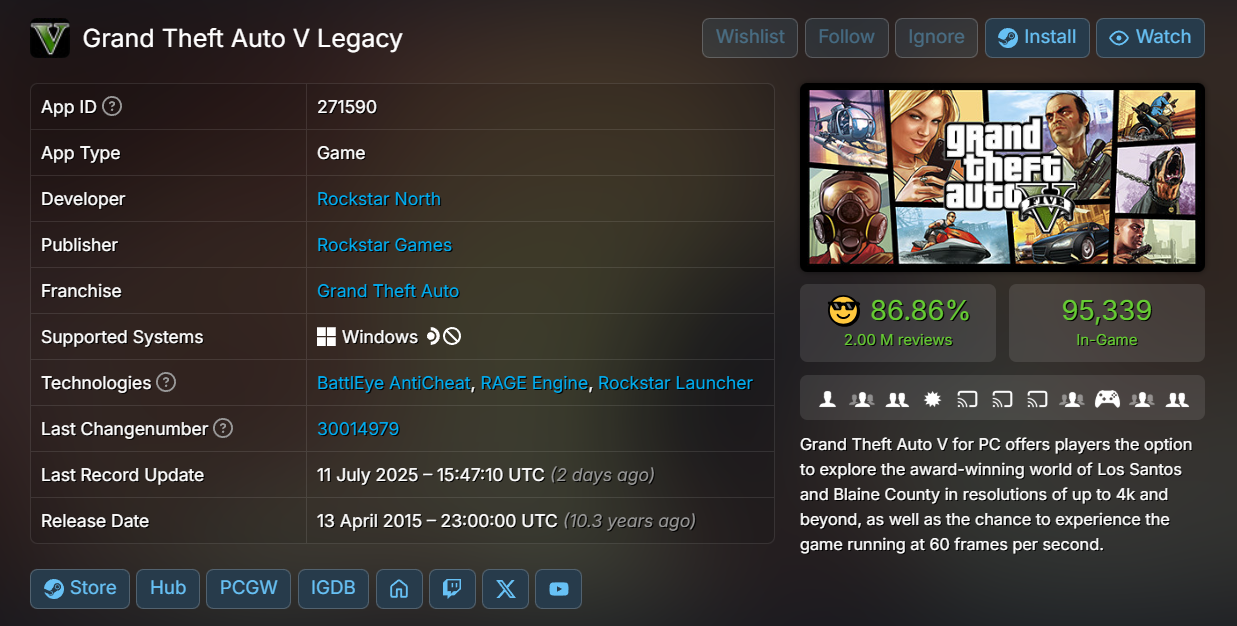The image size is (1237, 626).
Task: Toggle Ignore for this game
Action: tap(936, 38)
